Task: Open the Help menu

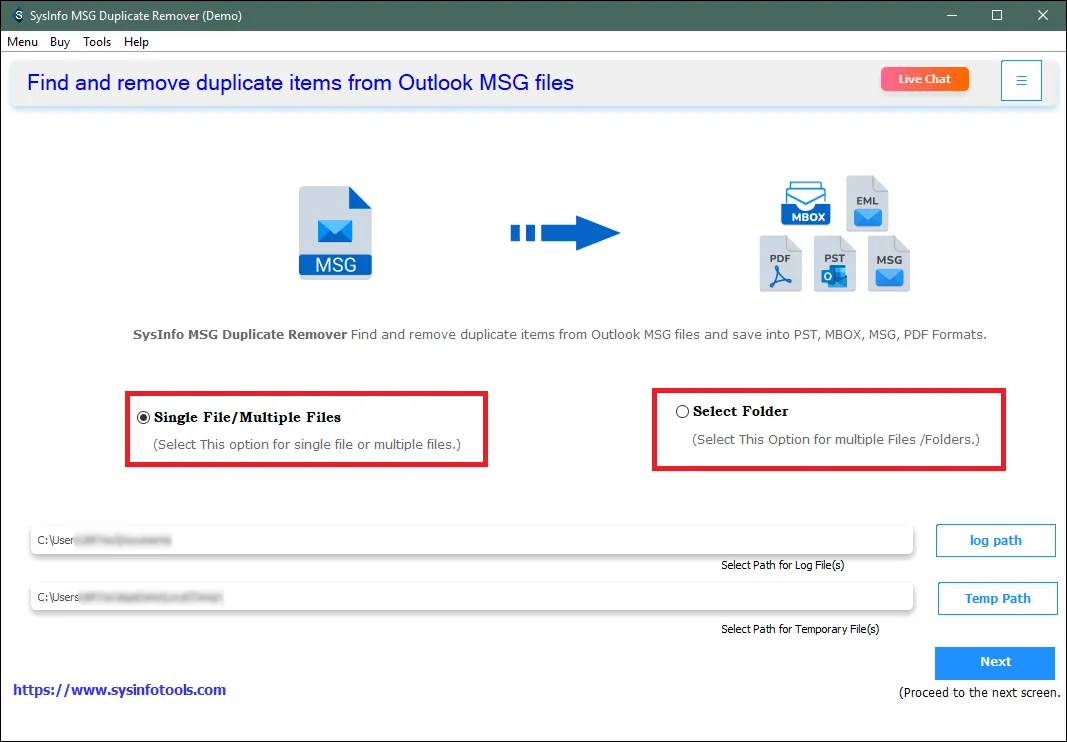Action: click(136, 42)
